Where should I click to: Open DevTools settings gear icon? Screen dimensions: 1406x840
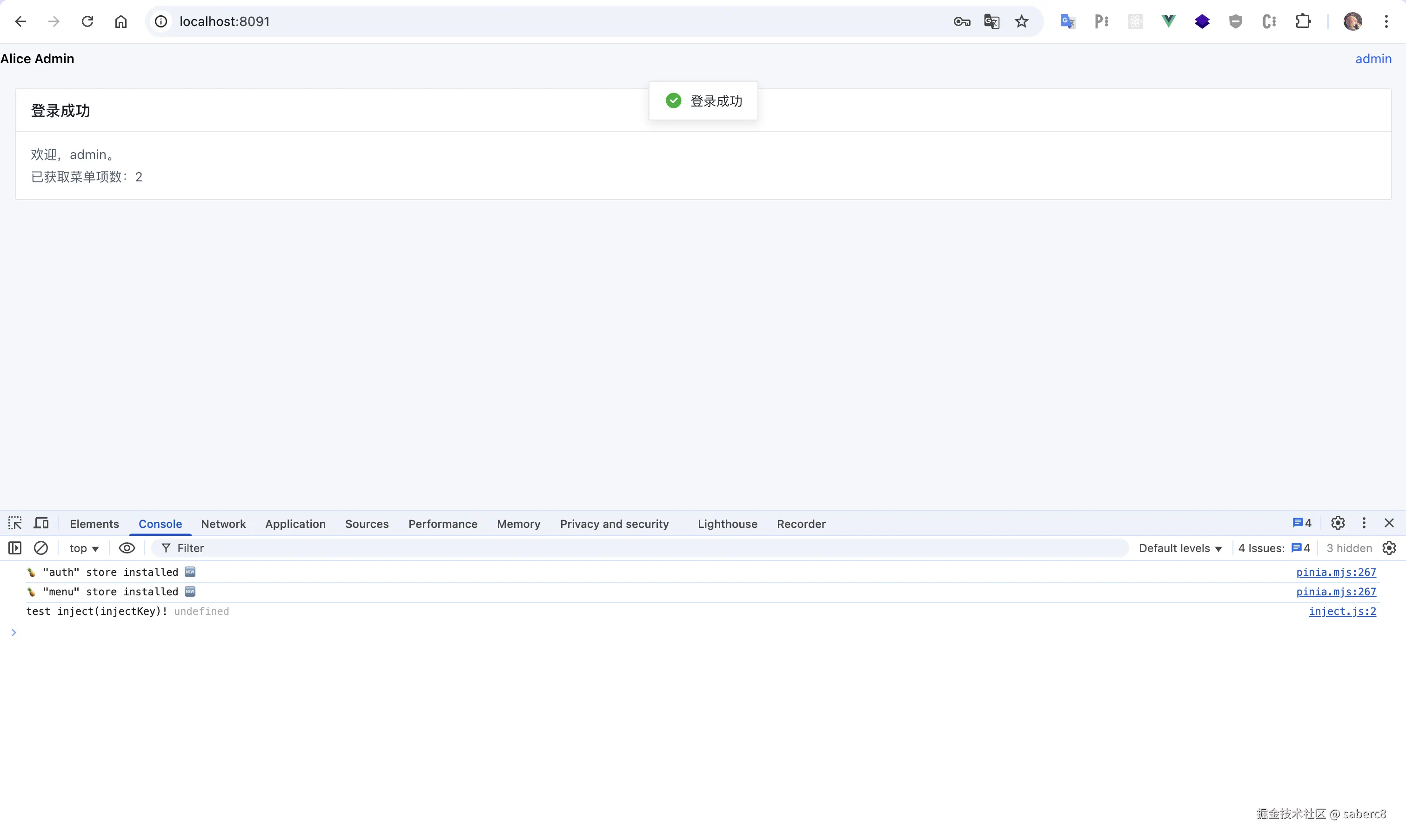[1338, 523]
